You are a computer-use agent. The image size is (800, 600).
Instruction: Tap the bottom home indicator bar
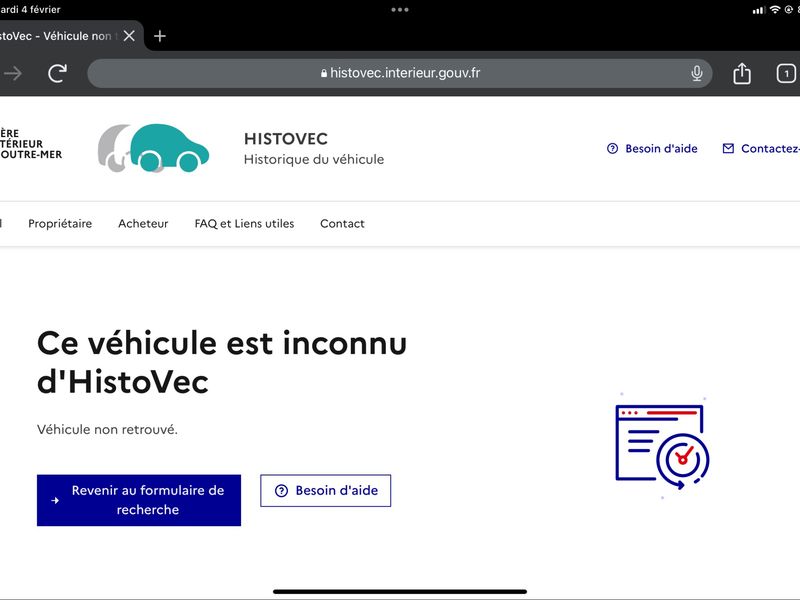[x=399, y=592]
